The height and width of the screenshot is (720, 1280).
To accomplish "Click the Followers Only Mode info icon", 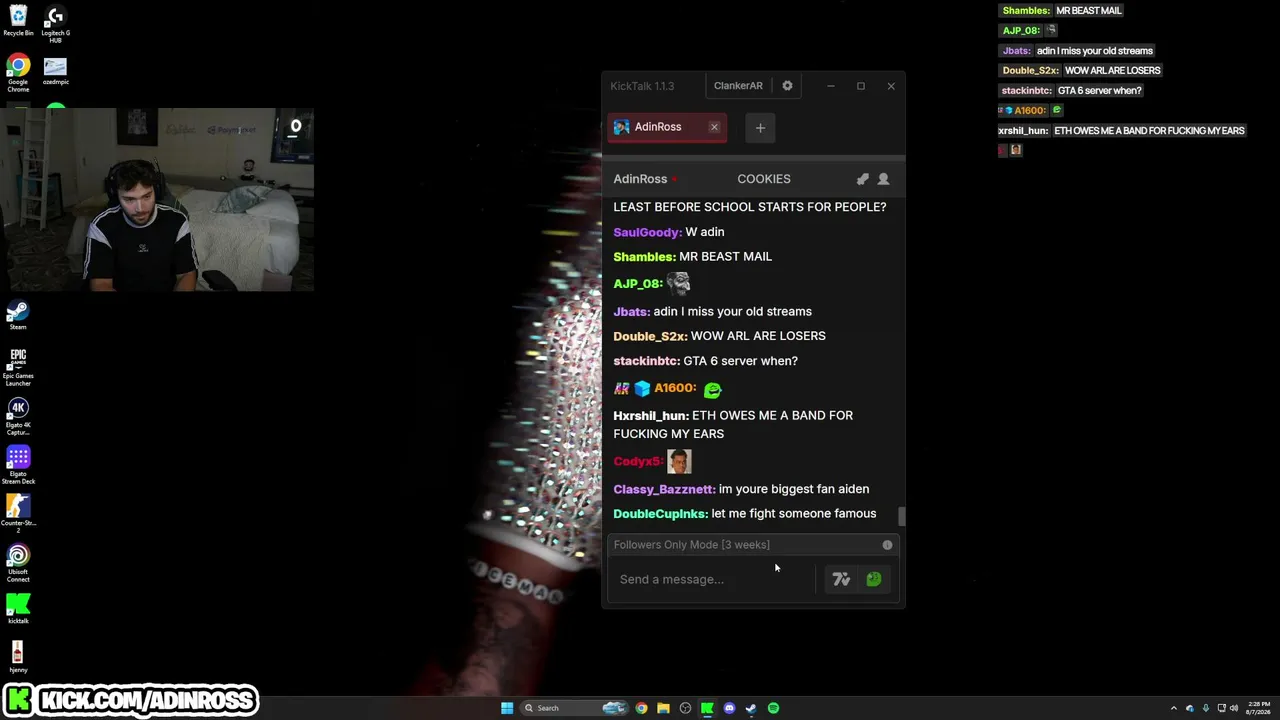I will point(887,545).
